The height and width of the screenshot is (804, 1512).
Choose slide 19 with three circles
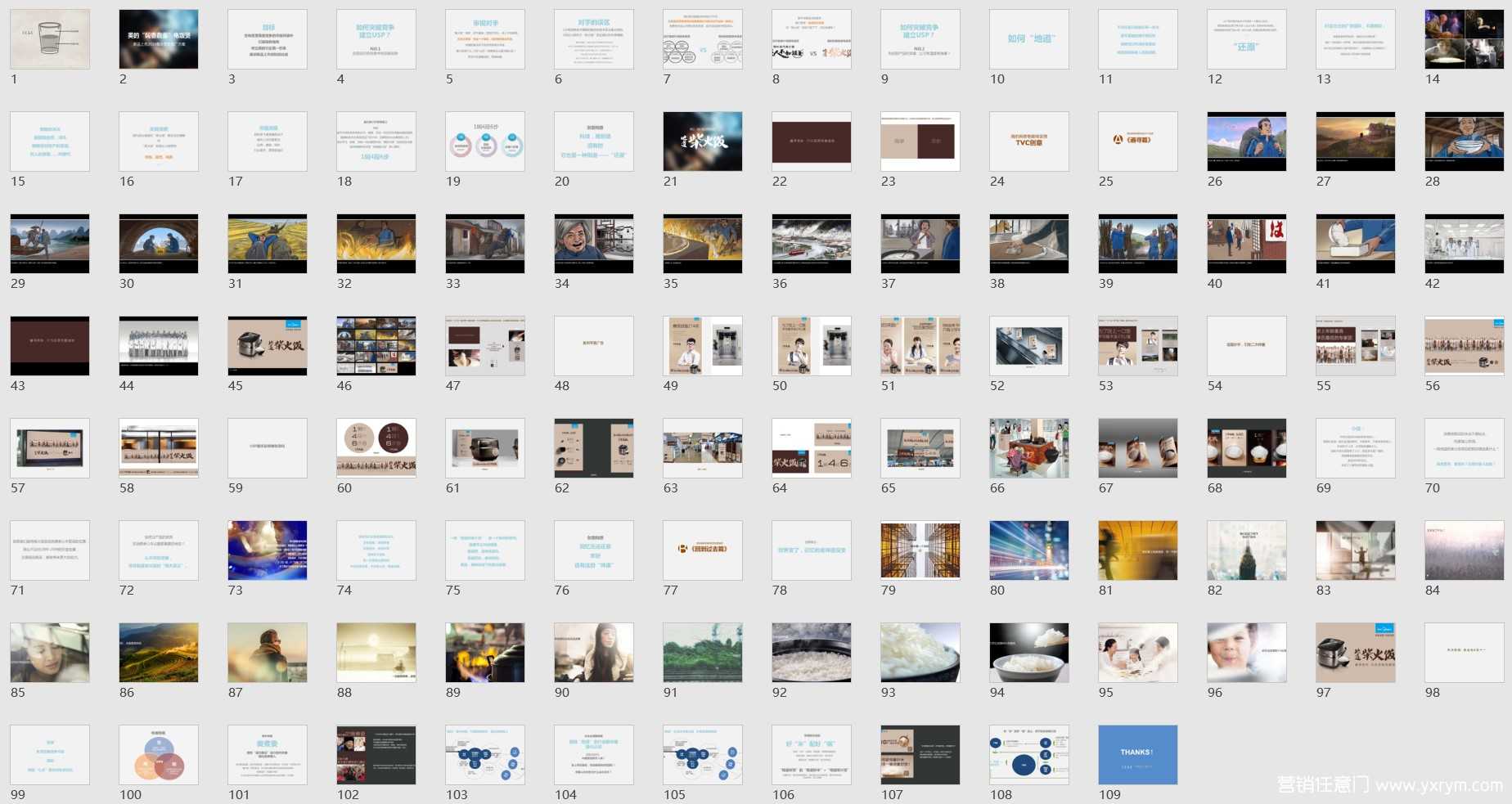tap(485, 141)
